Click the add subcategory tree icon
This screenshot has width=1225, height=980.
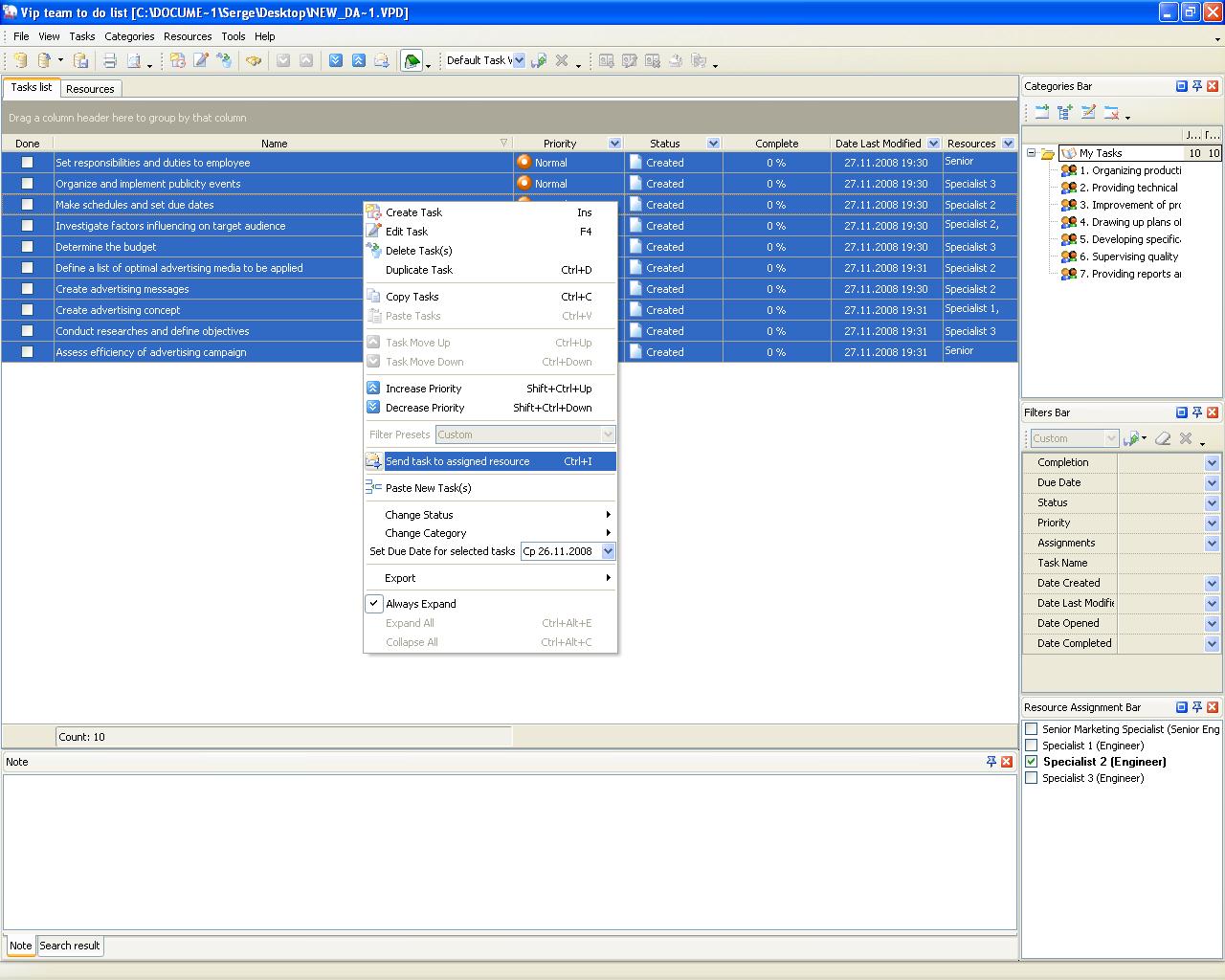pos(1064,113)
